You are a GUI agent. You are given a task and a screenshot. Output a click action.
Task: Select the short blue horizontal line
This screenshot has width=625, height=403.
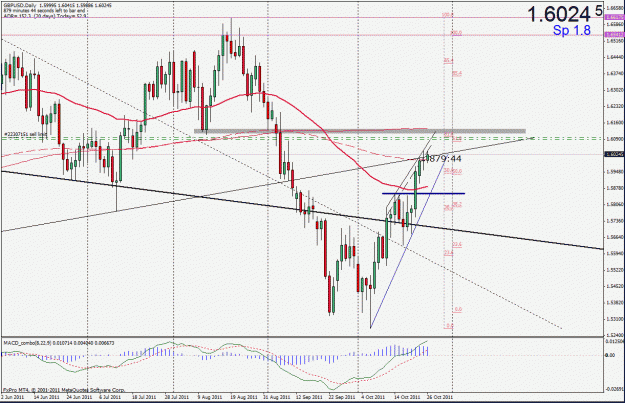[x=423, y=194]
